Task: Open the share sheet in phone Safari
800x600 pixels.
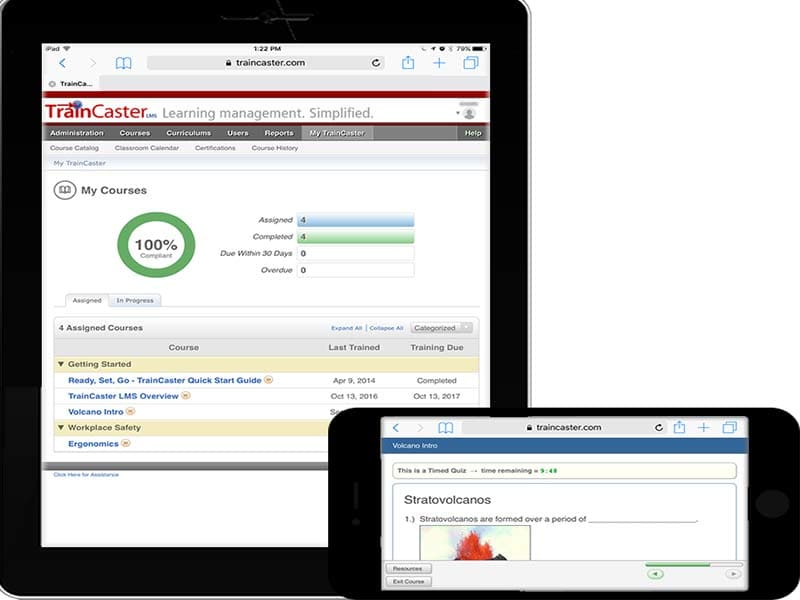Action: (679, 427)
